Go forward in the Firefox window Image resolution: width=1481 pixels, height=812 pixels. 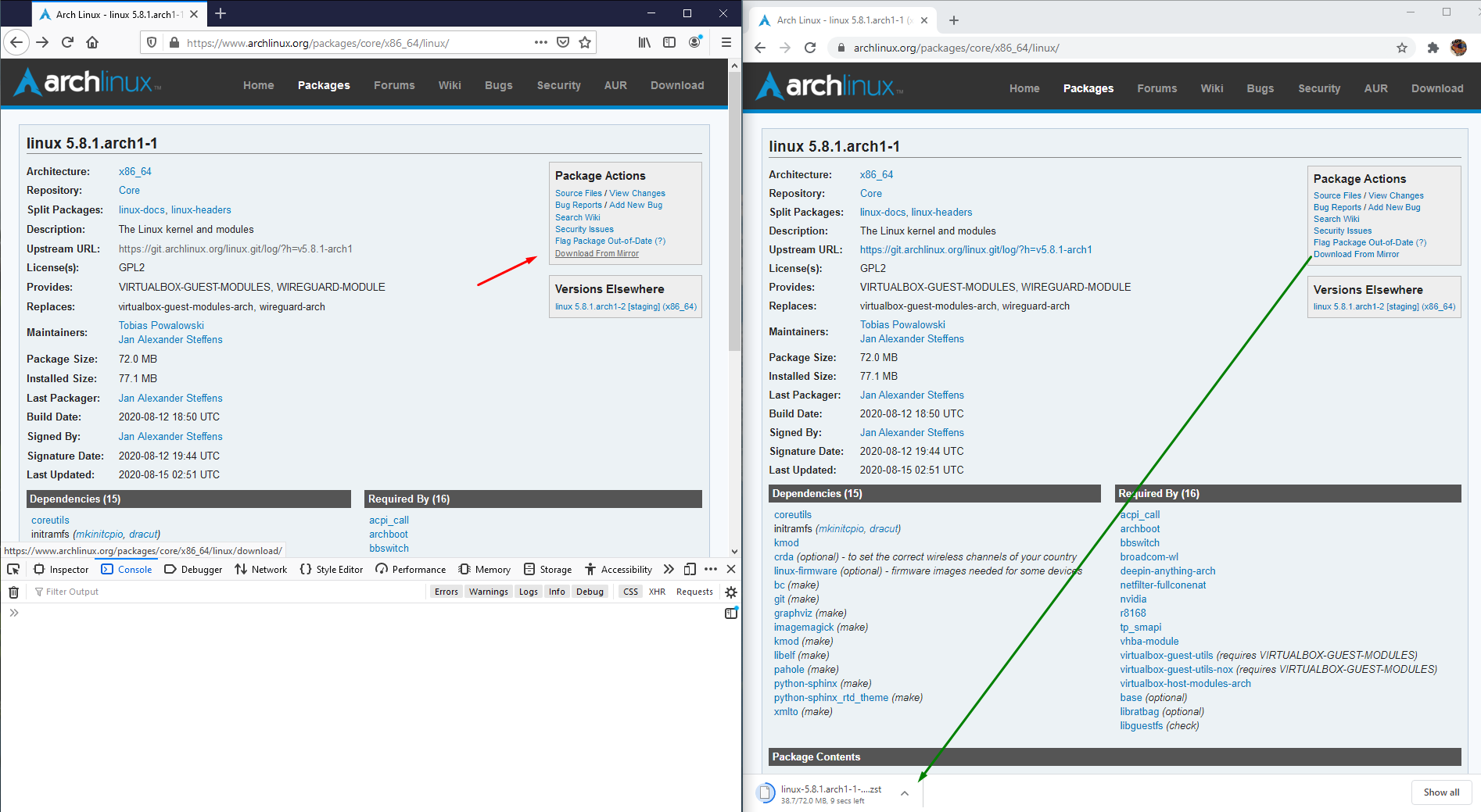(x=43, y=42)
